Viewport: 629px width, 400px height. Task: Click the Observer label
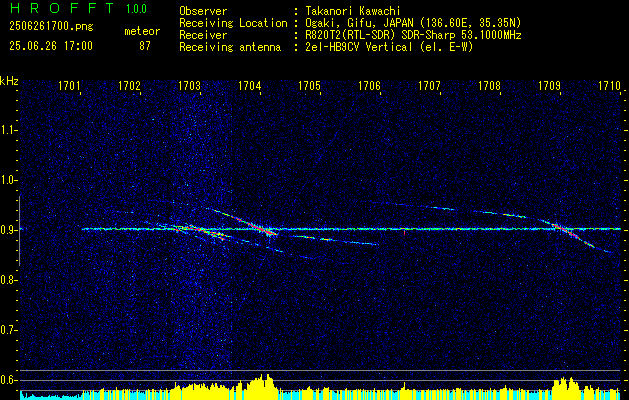pos(203,11)
